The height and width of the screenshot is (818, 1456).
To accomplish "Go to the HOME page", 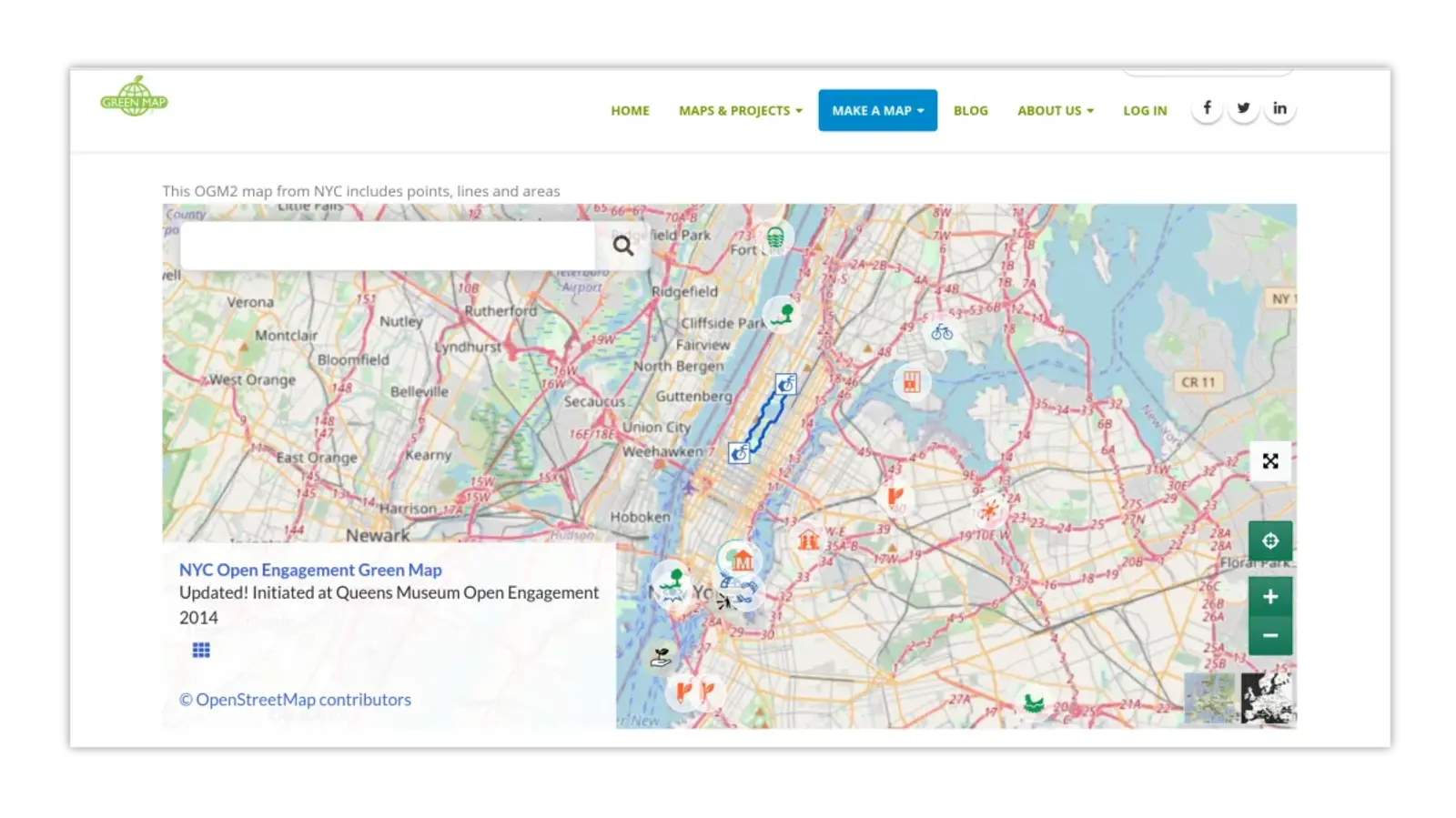I will (630, 110).
